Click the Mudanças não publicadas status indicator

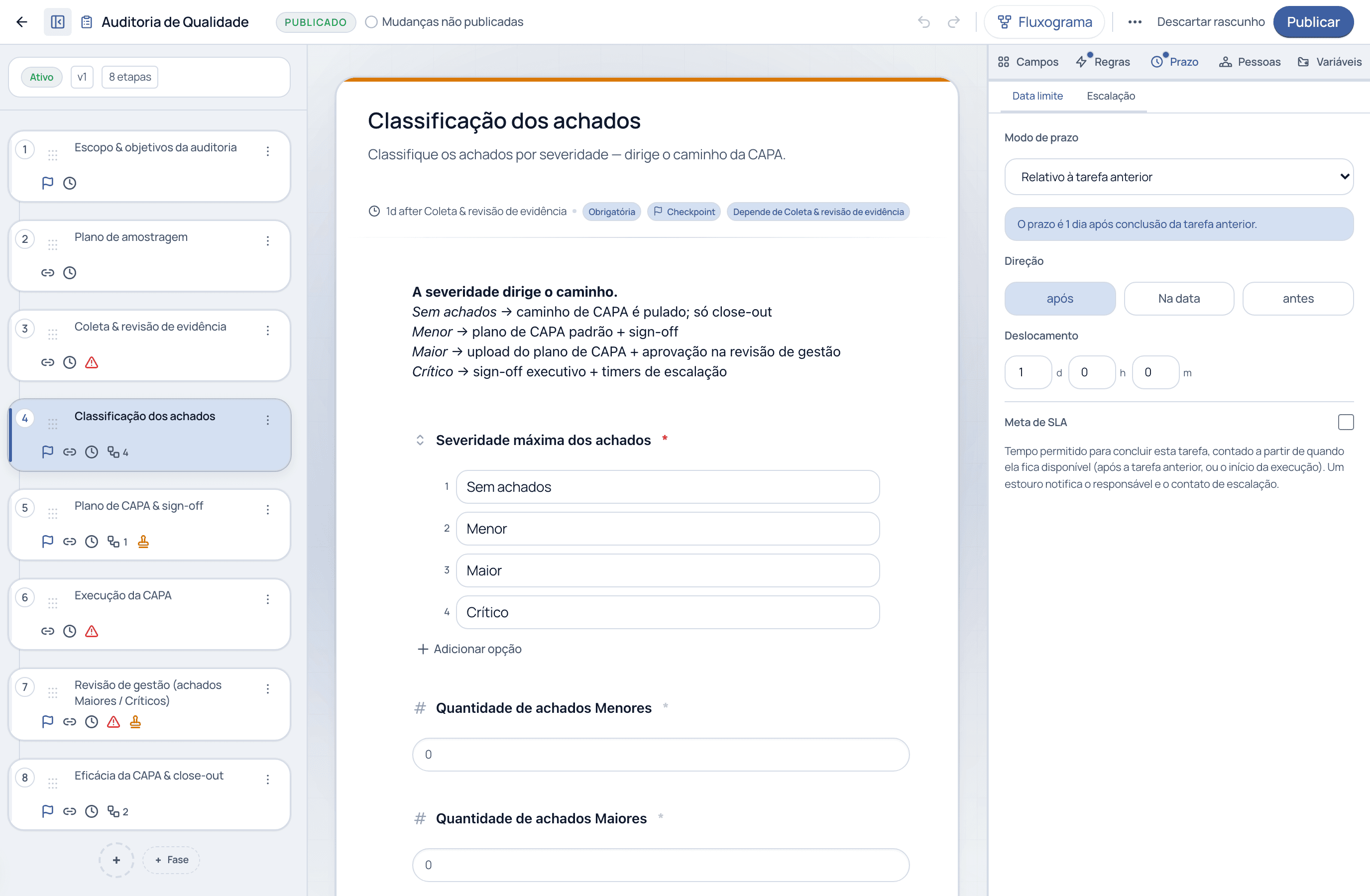click(445, 22)
